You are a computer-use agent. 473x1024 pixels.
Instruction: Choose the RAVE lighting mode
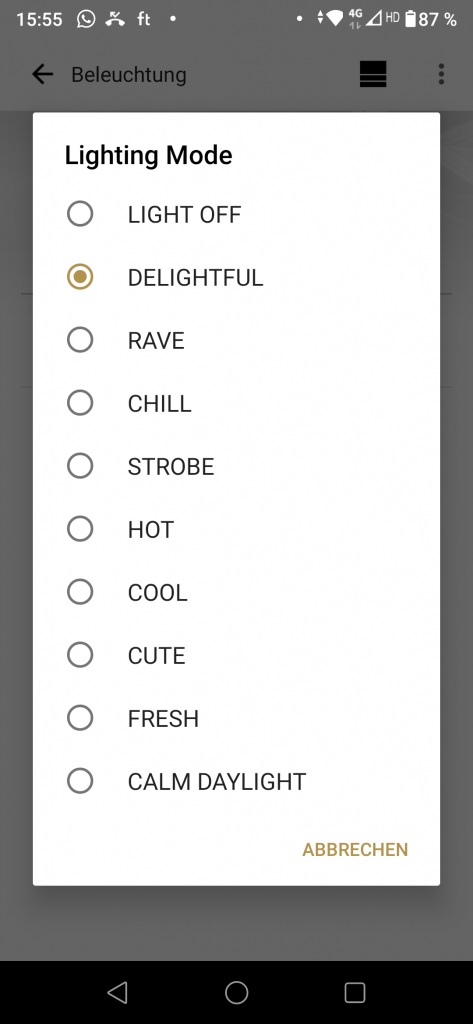click(x=236, y=340)
